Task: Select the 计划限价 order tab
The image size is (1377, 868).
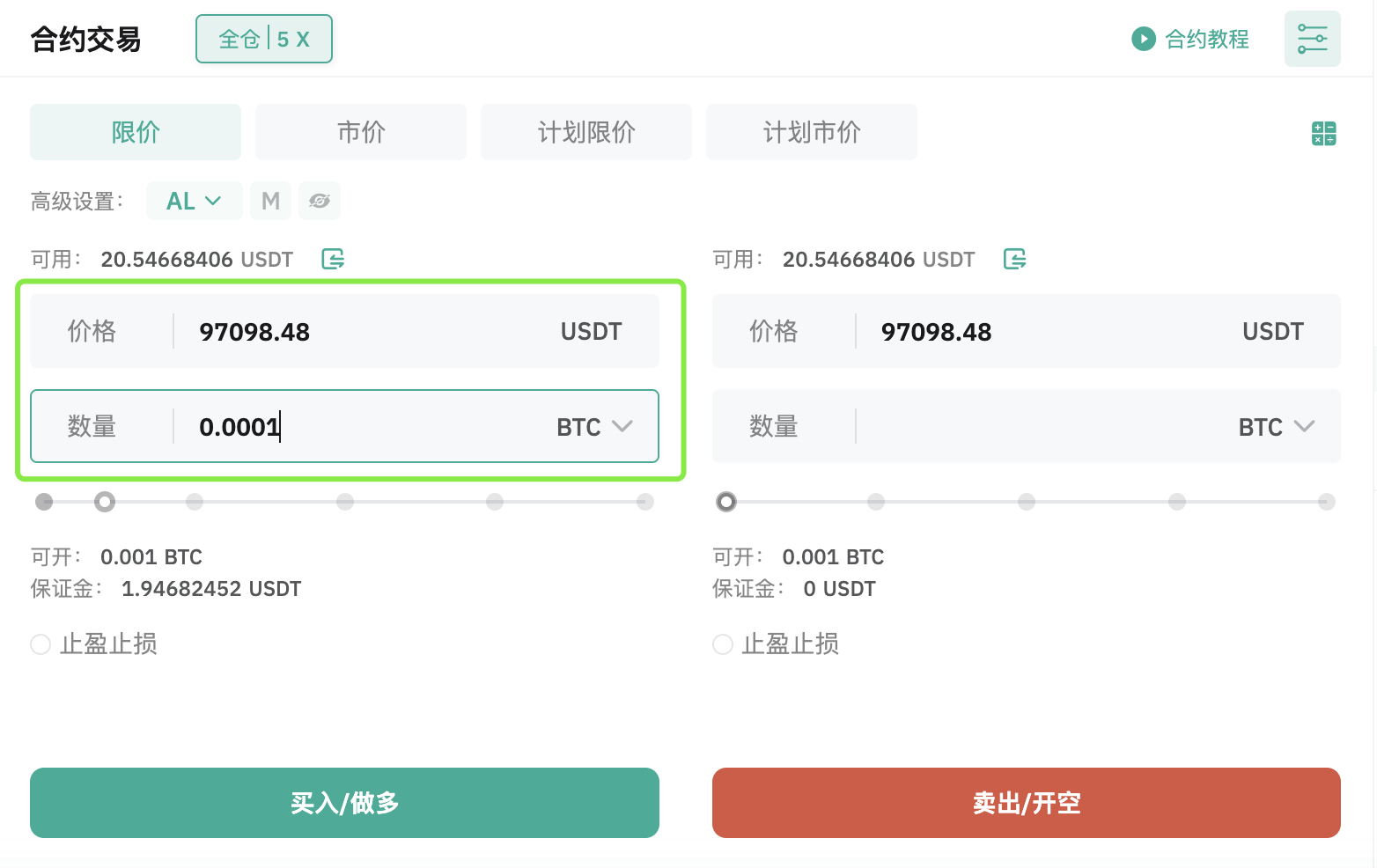Action: (x=586, y=132)
